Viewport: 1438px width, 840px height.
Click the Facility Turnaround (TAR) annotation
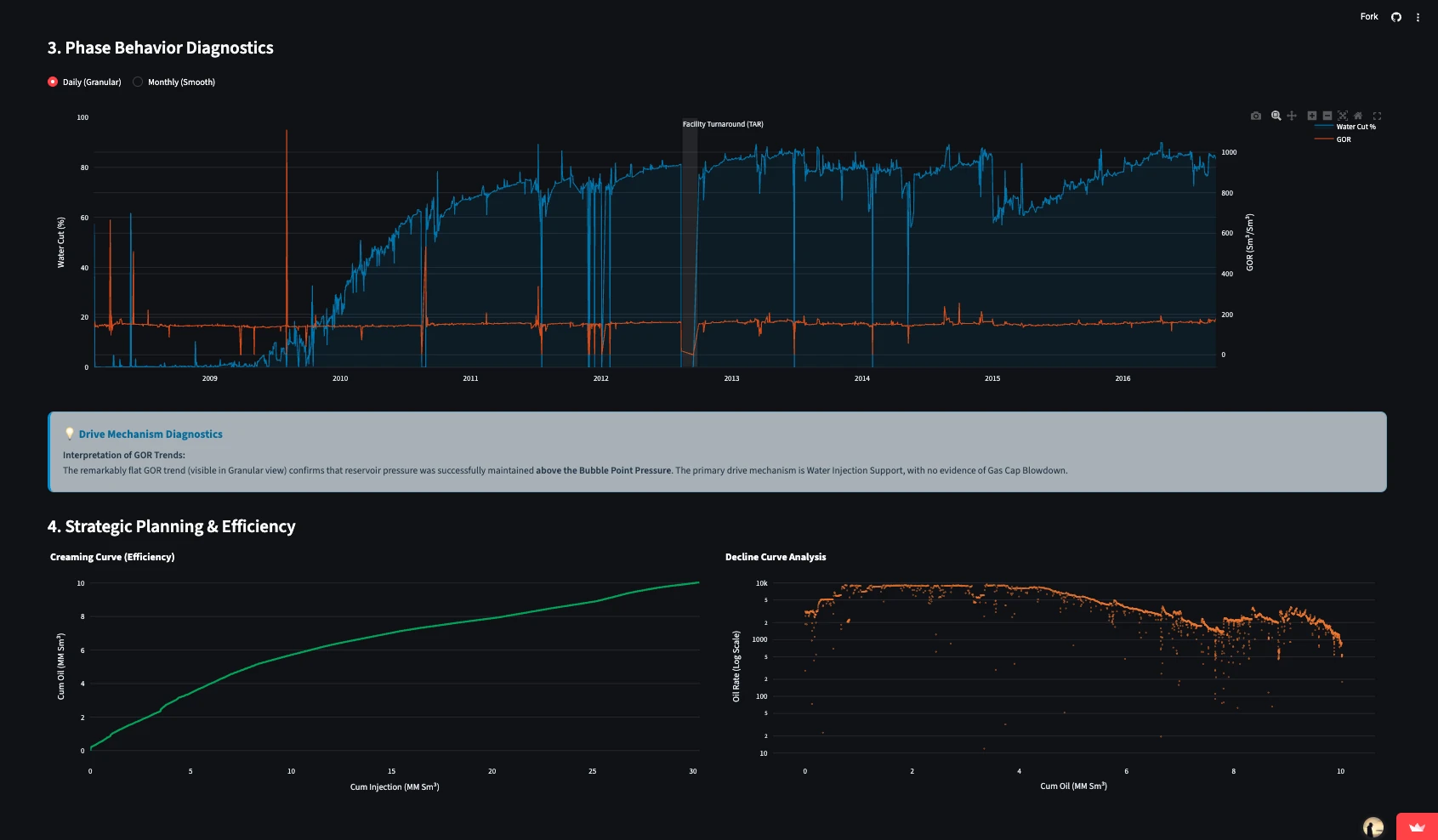[x=723, y=124]
